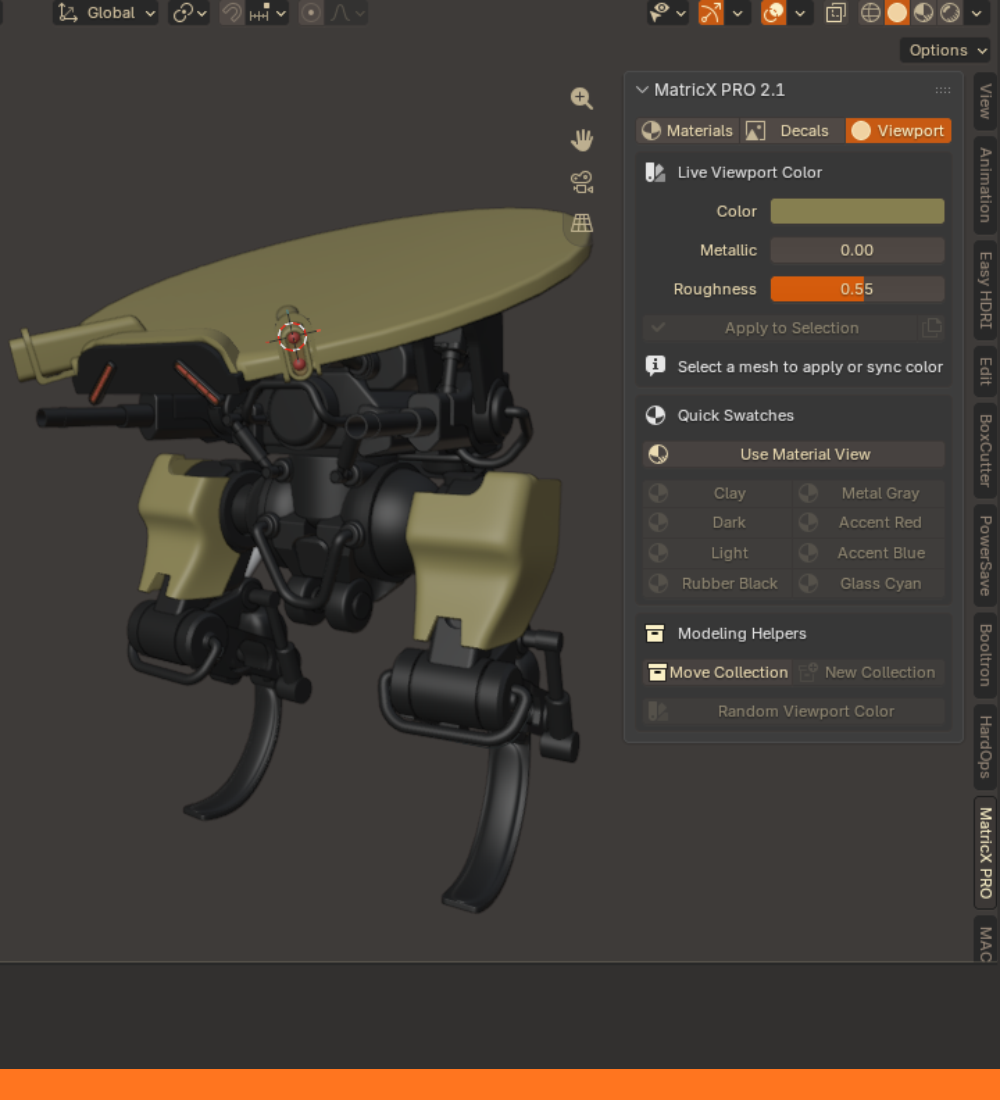Screen dimensions: 1000x1100
Task: Open the View sidebar tab
Action: (x=986, y=102)
